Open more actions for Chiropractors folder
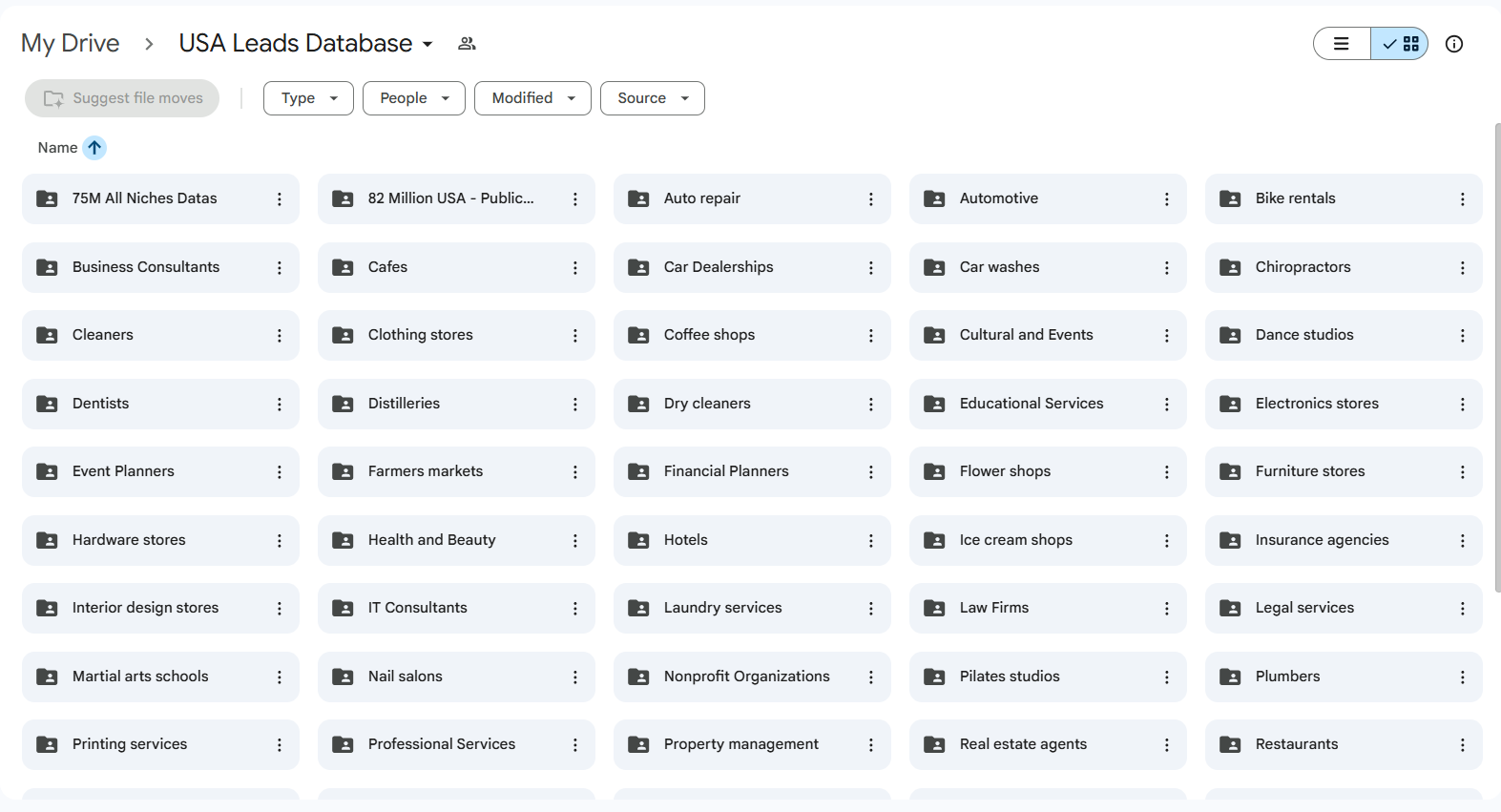1501x812 pixels. (1463, 268)
